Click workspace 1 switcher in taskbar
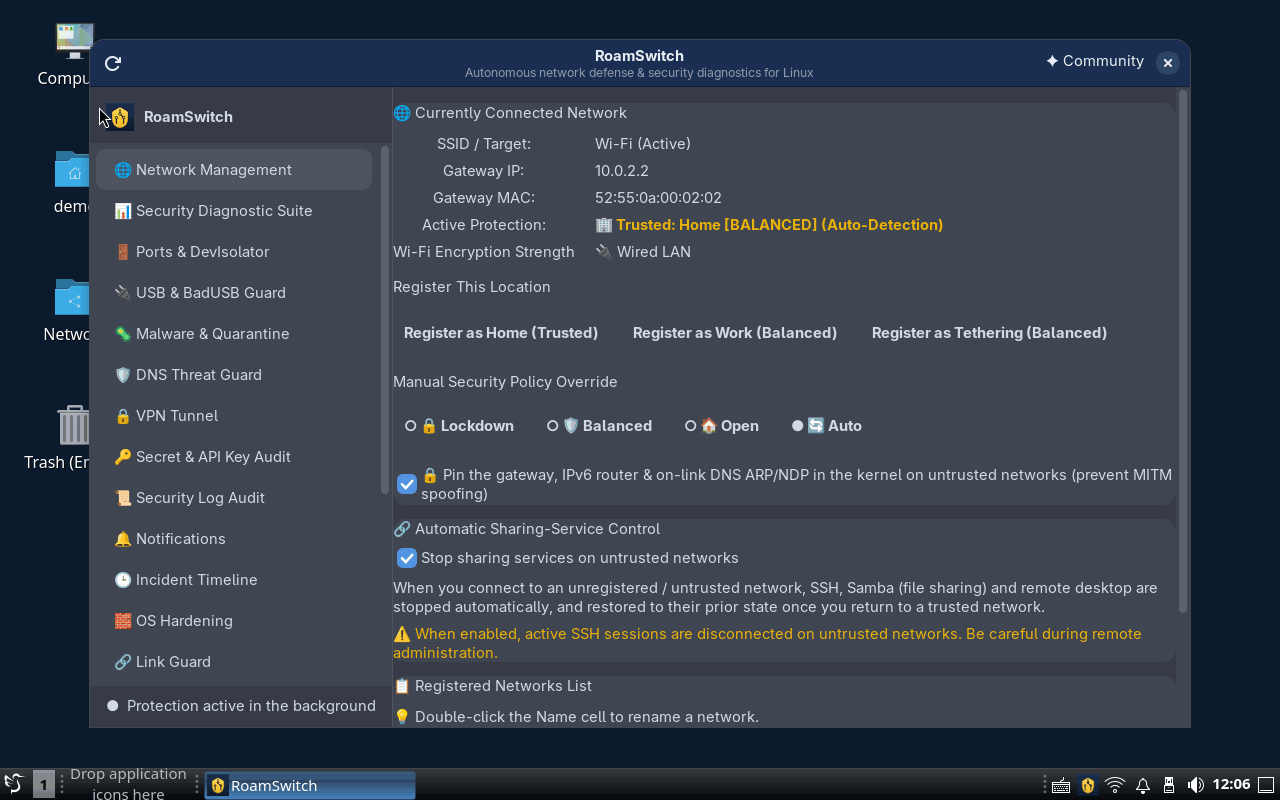1280x800 pixels. tap(43, 785)
